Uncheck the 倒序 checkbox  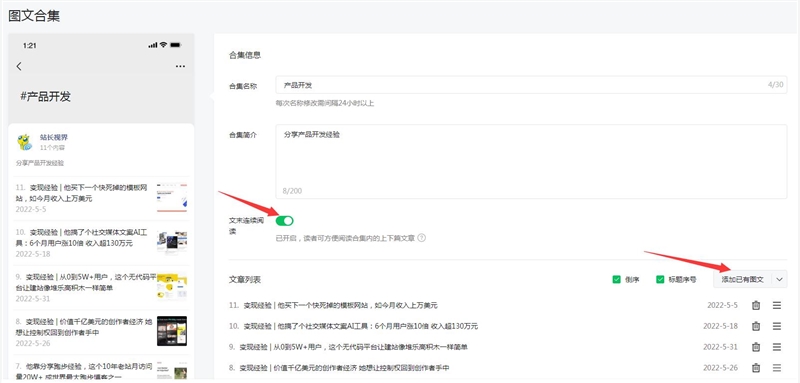click(616, 279)
